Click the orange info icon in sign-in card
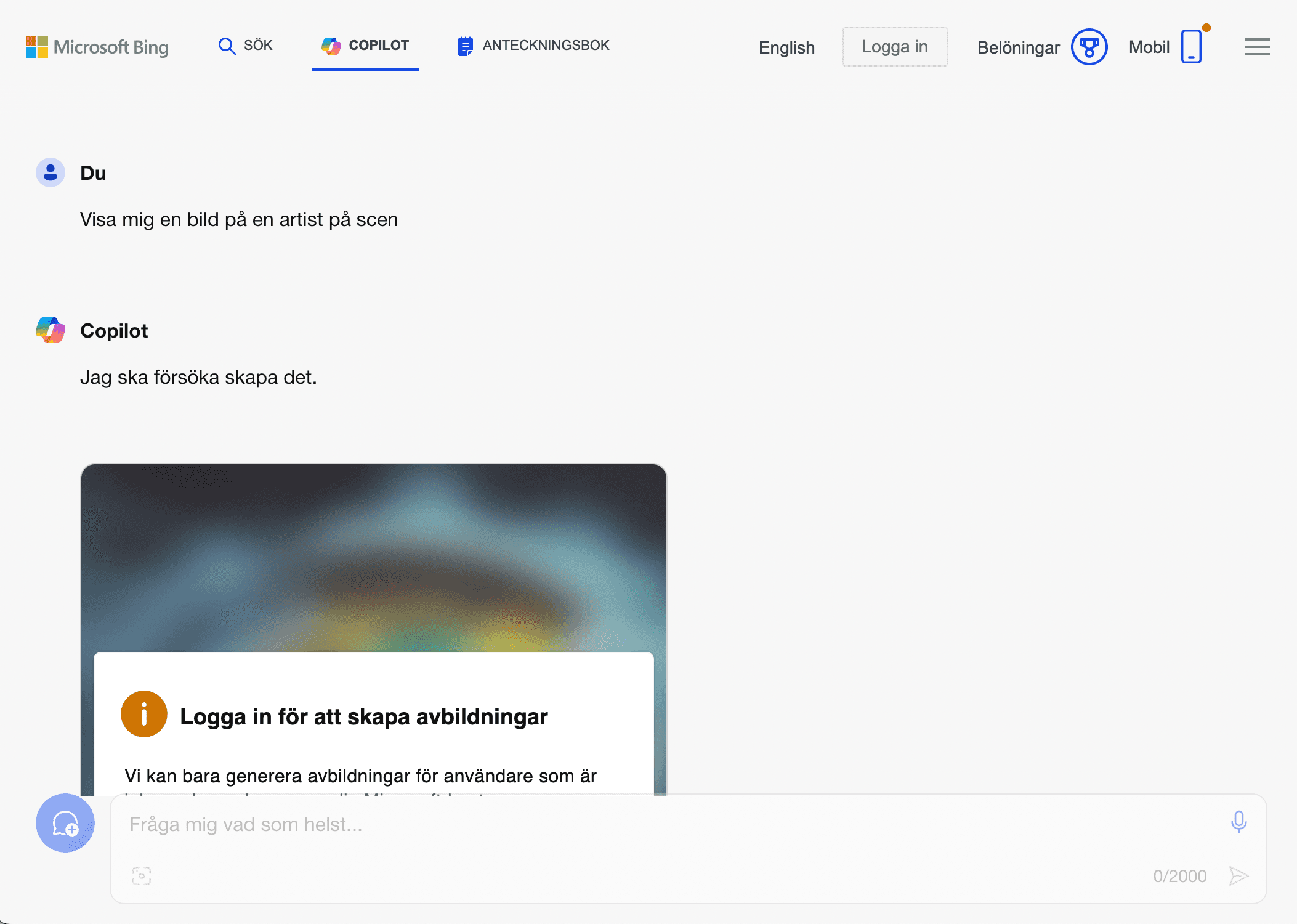 (x=144, y=715)
